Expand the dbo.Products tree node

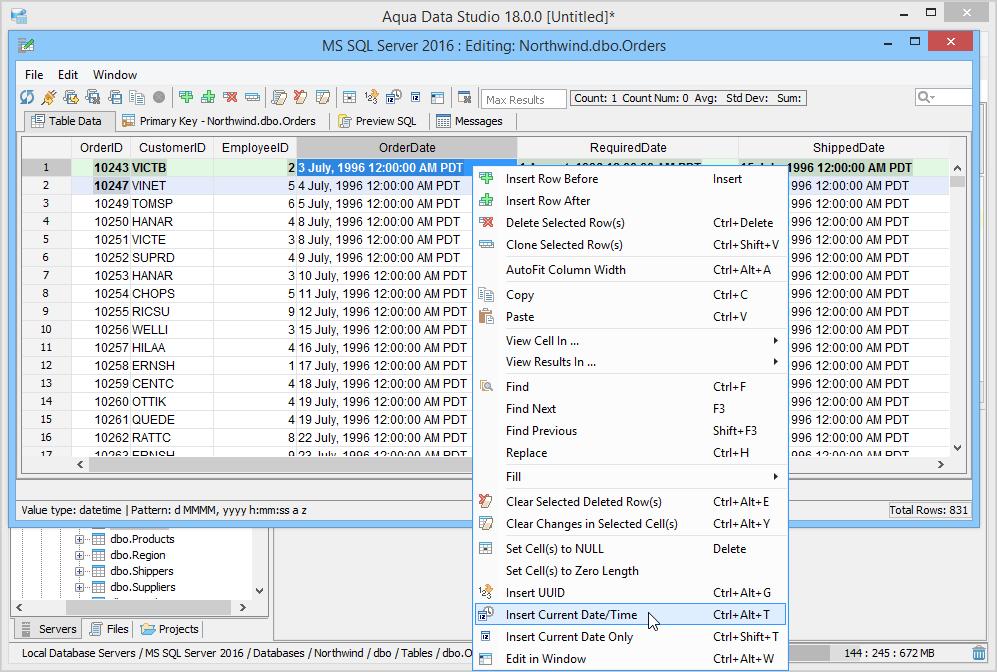(79, 539)
